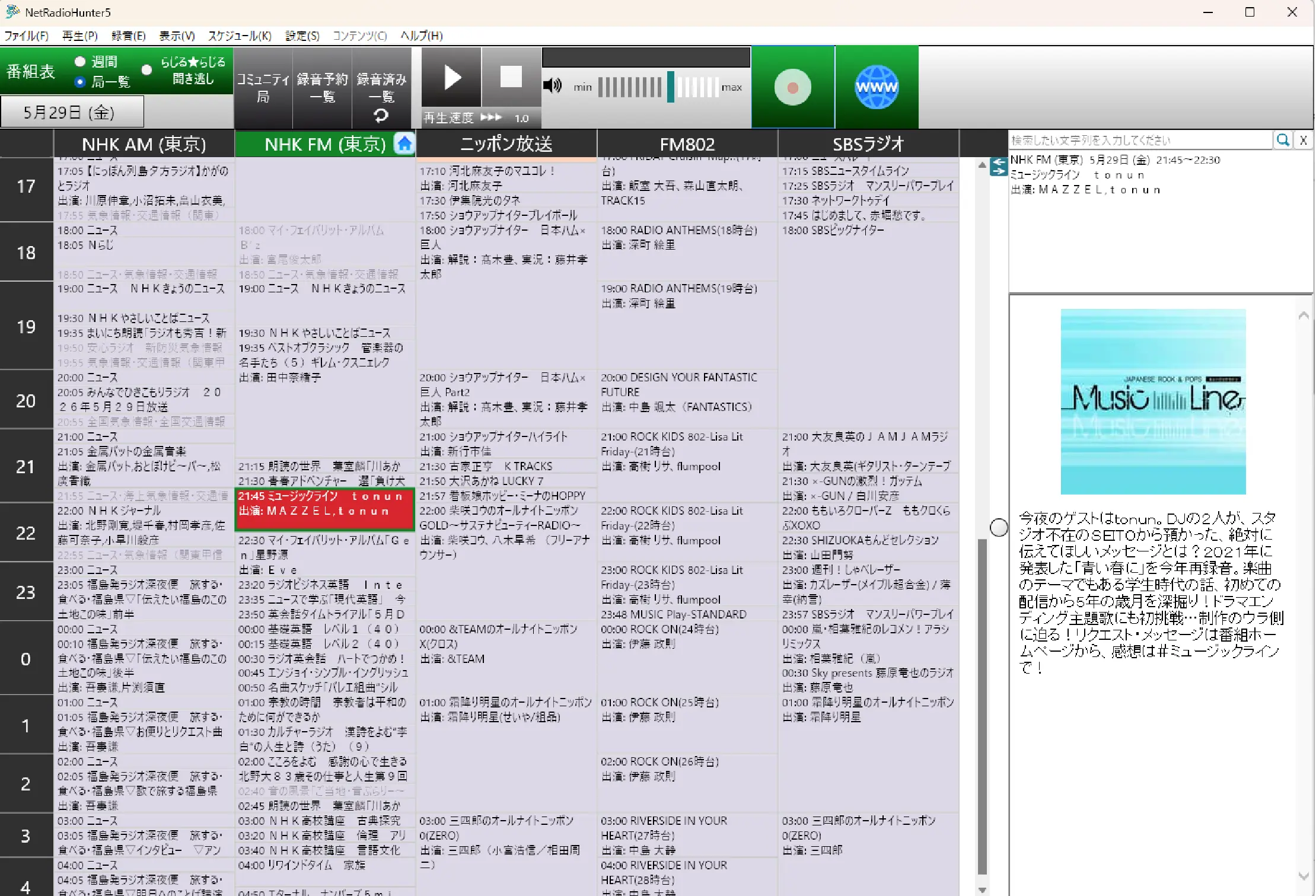Change the 再生速度 playback speed control
1316x896 pixels.
pos(481,117)
